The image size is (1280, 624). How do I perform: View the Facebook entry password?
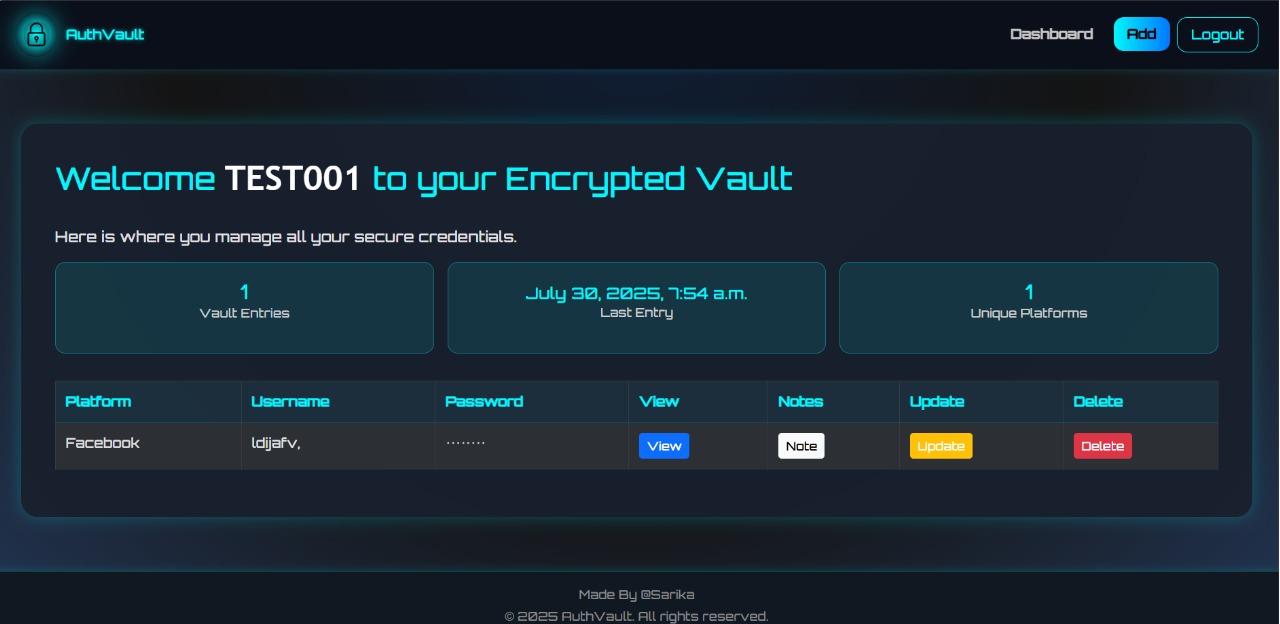click(x=664, y=446)
